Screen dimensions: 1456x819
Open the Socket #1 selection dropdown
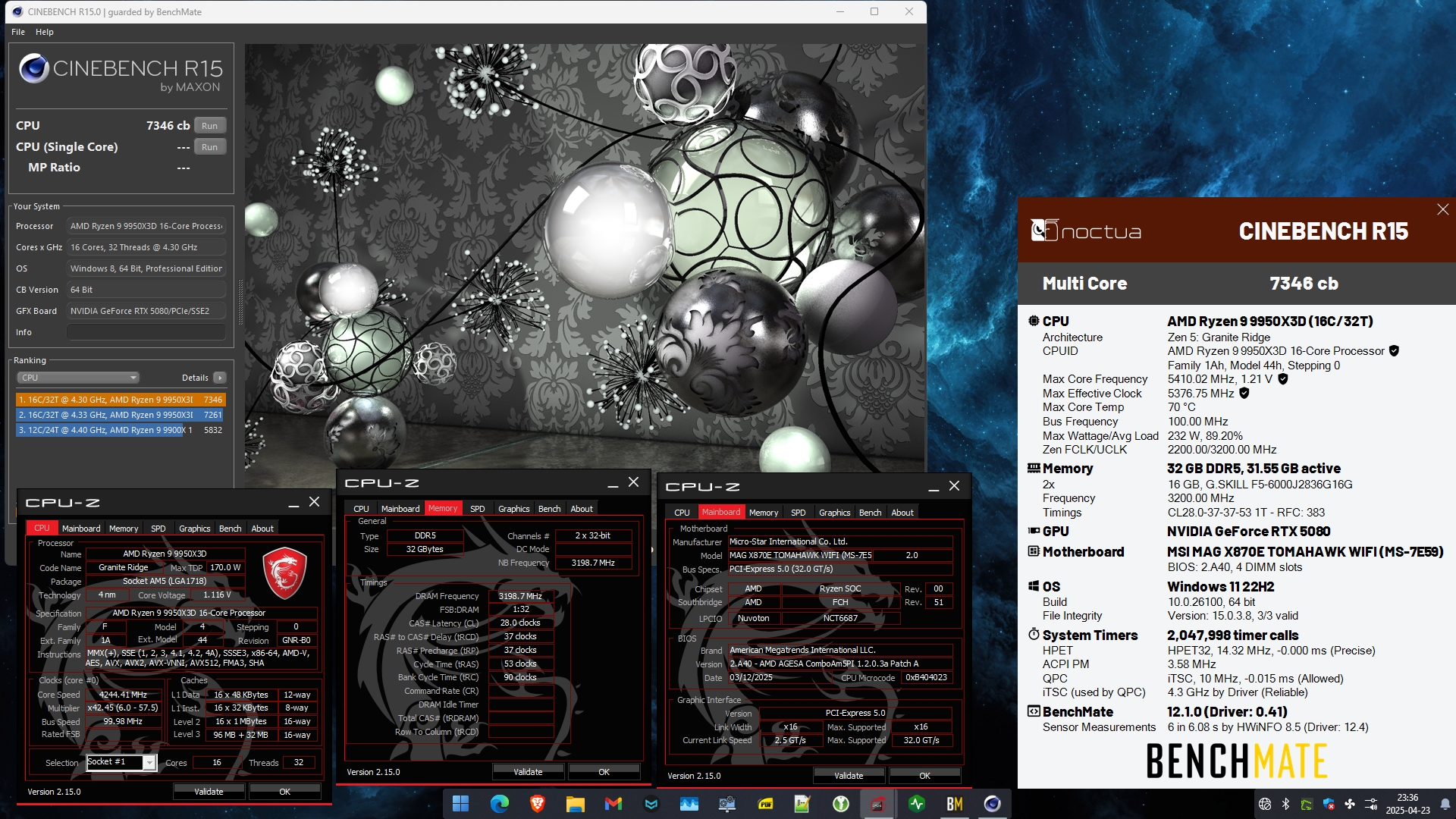pos(121,762)
